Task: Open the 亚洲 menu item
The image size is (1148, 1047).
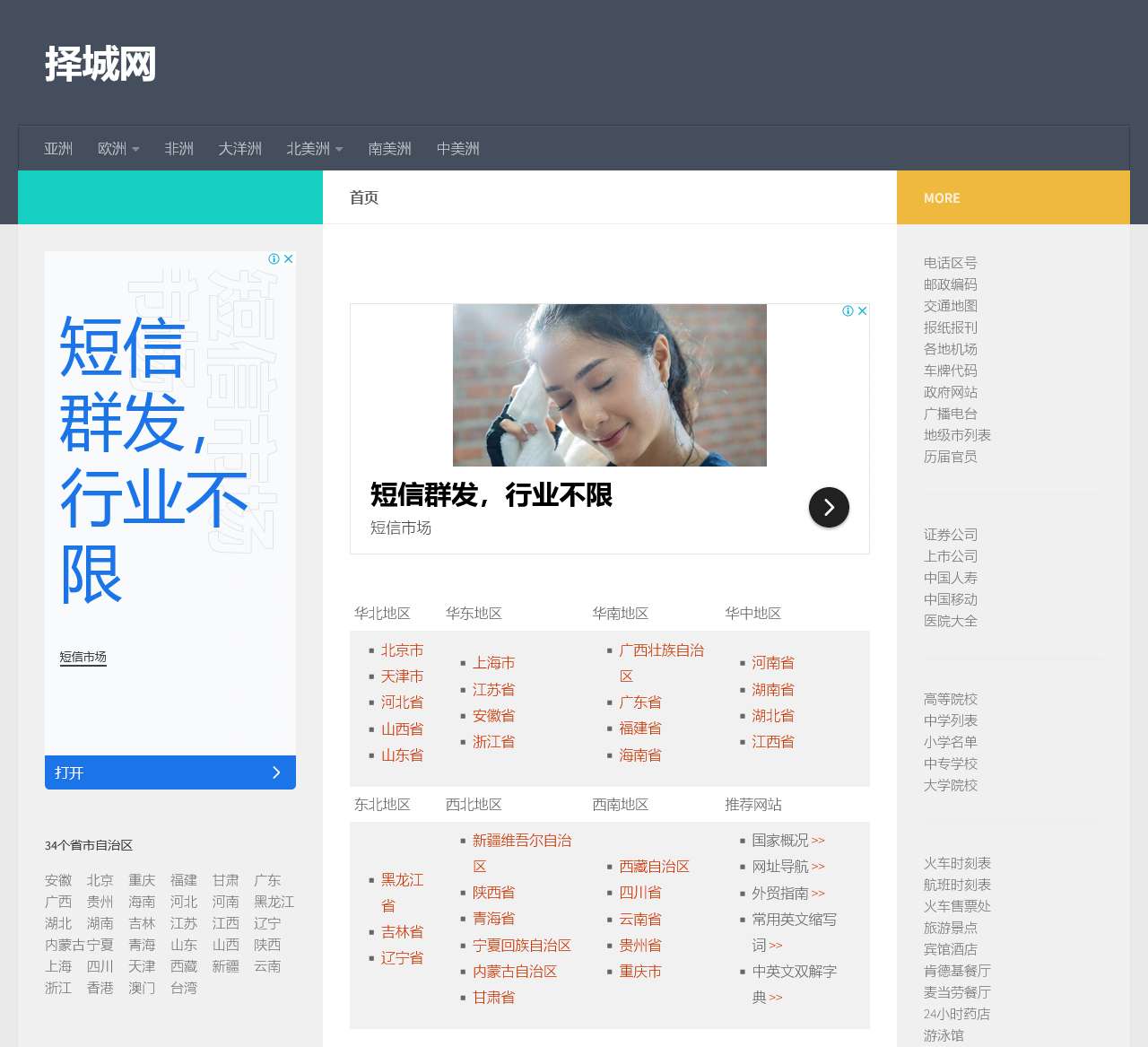Action: pyautogui.click(x=58, y=149)
